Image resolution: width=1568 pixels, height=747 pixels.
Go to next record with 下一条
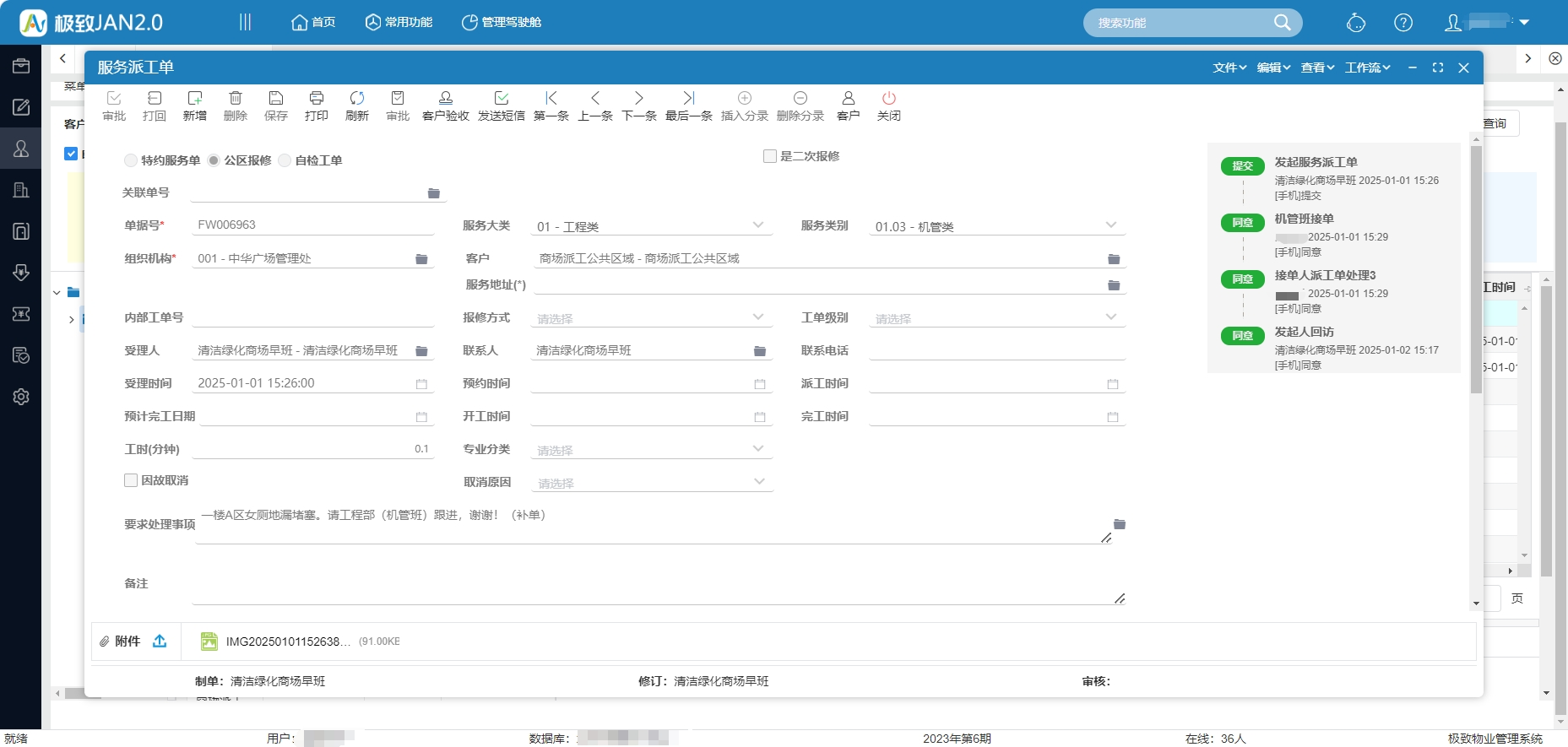click(638, 106)
